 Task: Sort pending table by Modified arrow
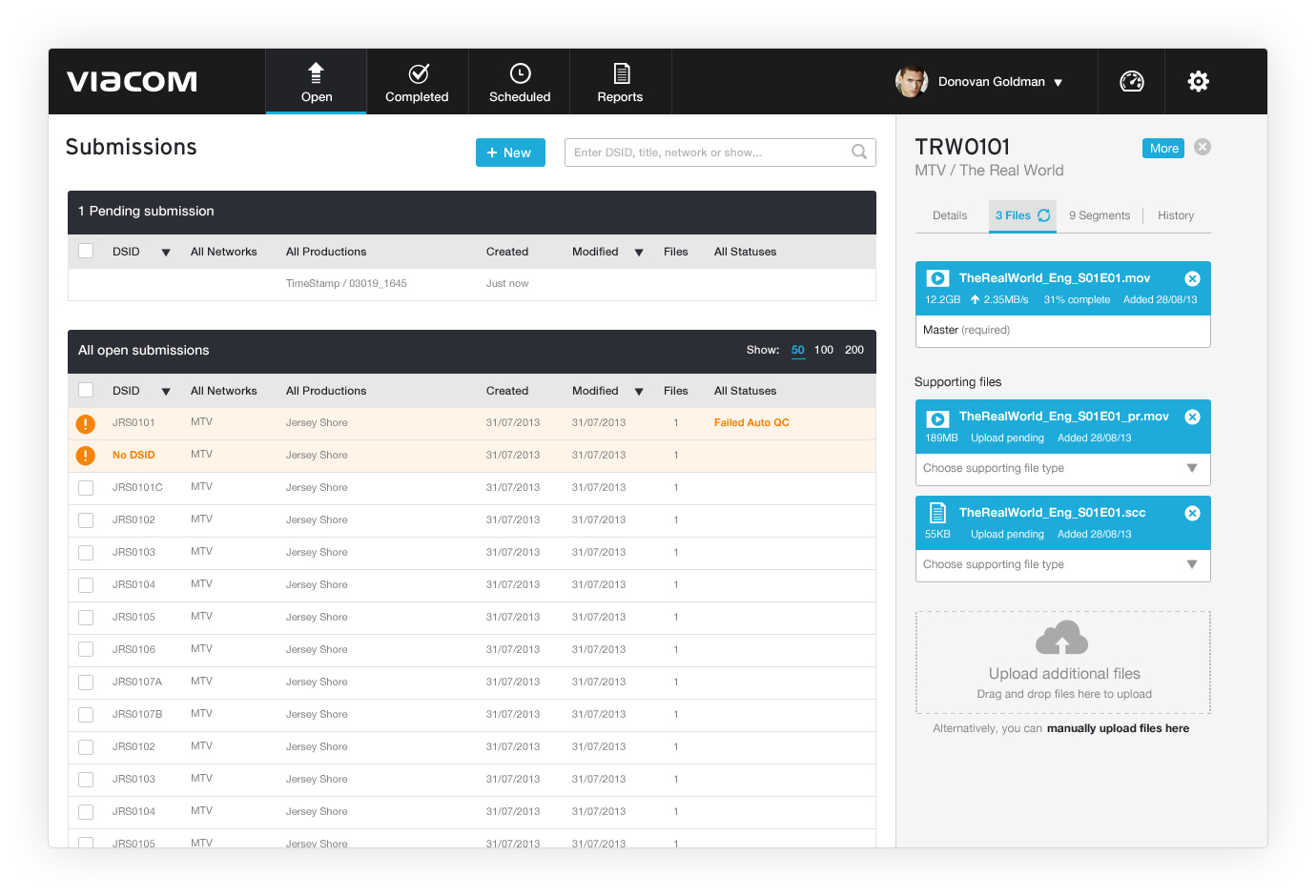pyautogui.click(x=639, y=253)
